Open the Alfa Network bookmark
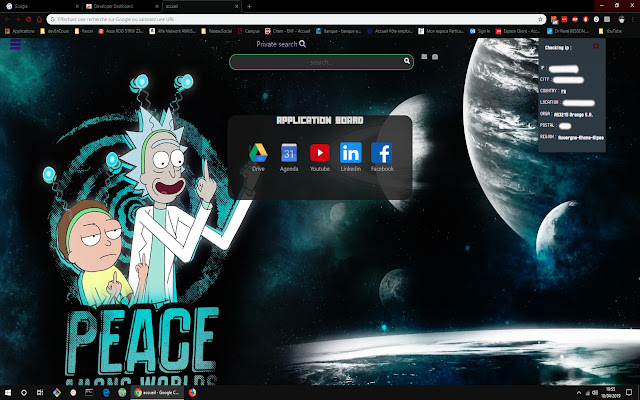The image size is (640, 400). (x=173, y=31)
